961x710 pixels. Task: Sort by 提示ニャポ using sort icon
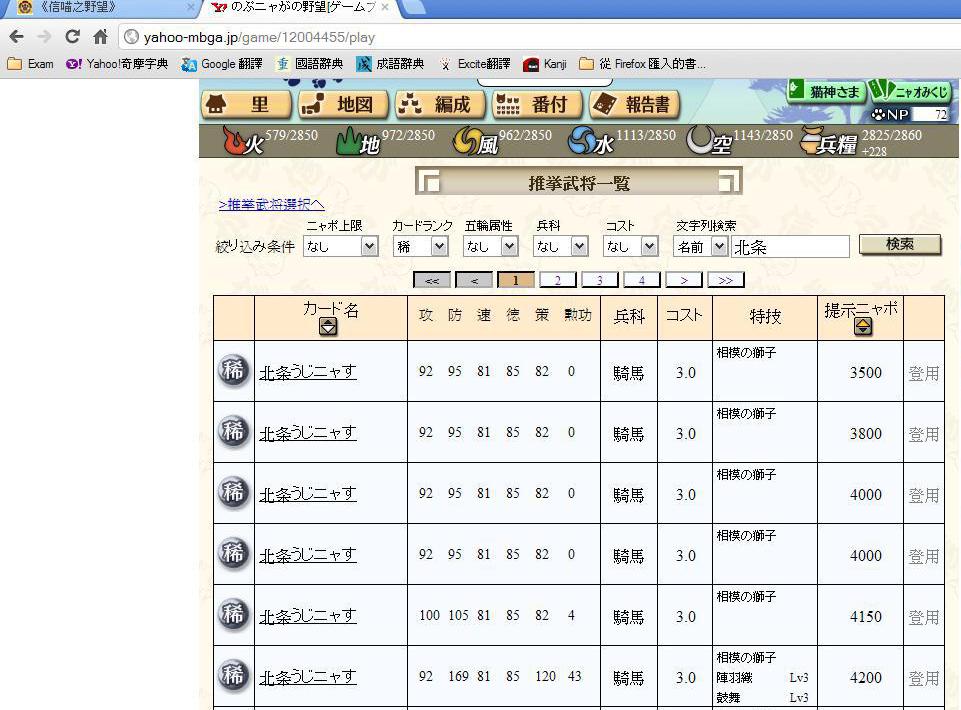(863, 327)
